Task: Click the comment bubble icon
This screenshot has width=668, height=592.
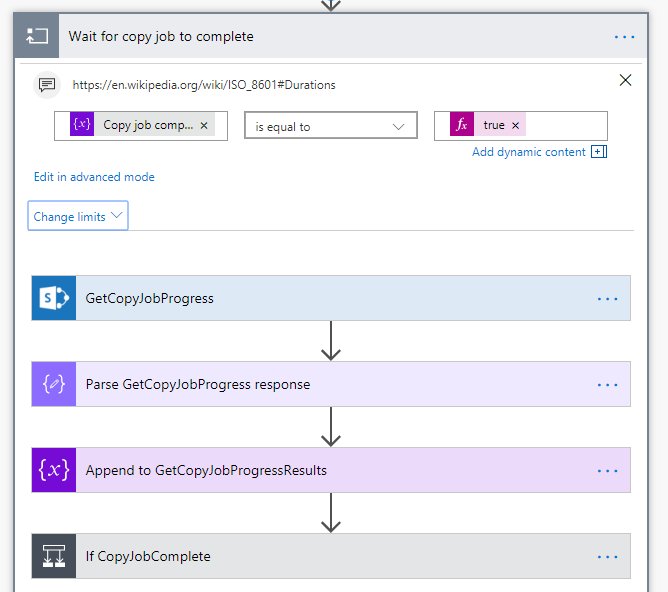Action: tap(46, 84)
